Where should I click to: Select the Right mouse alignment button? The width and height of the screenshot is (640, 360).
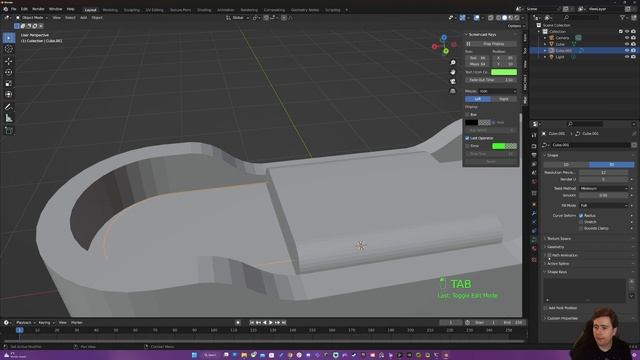[504, 99]
